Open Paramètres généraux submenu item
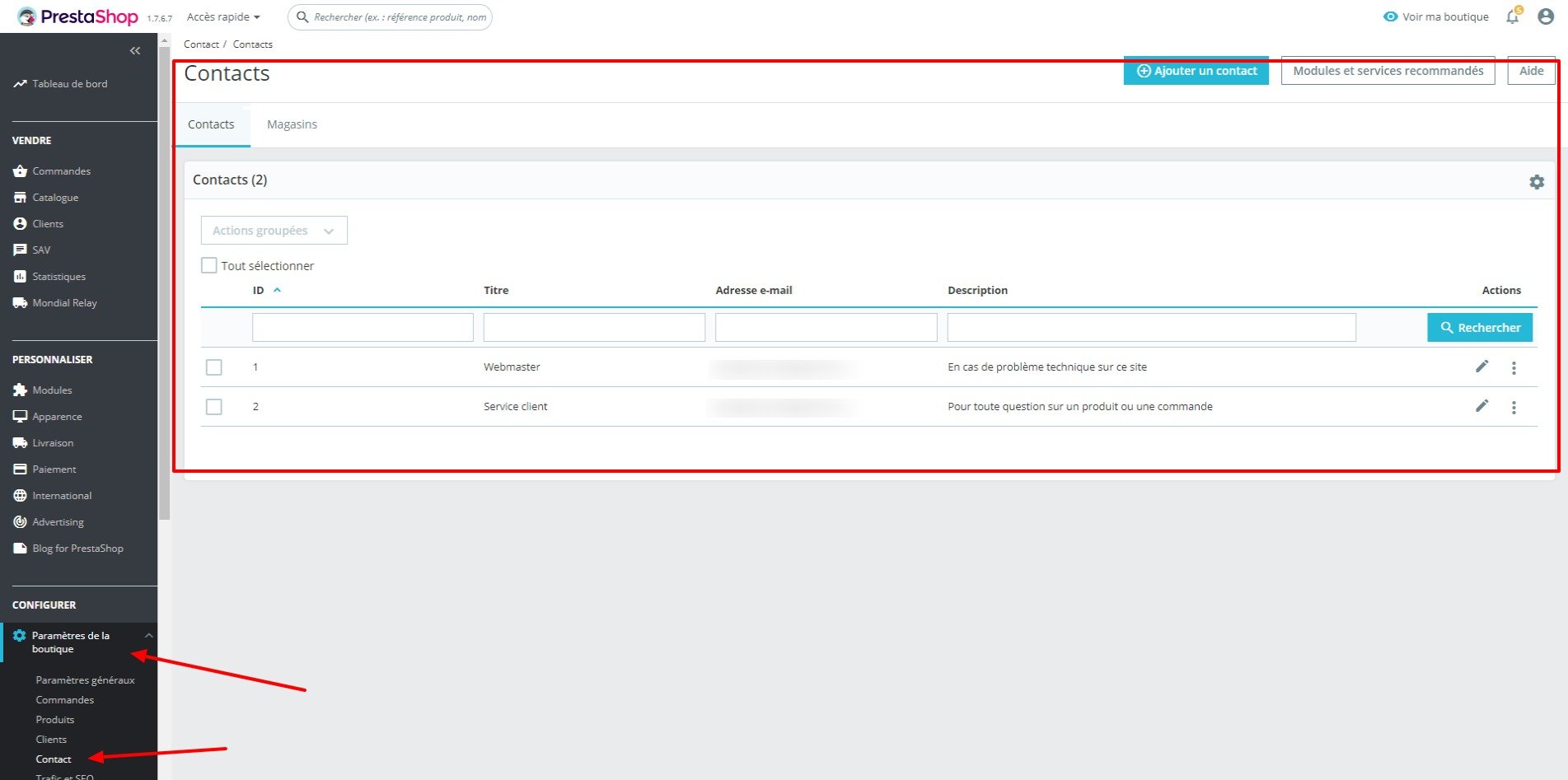Image resolution: width=1568 pixels, height=780 pixels. [85, 680]
